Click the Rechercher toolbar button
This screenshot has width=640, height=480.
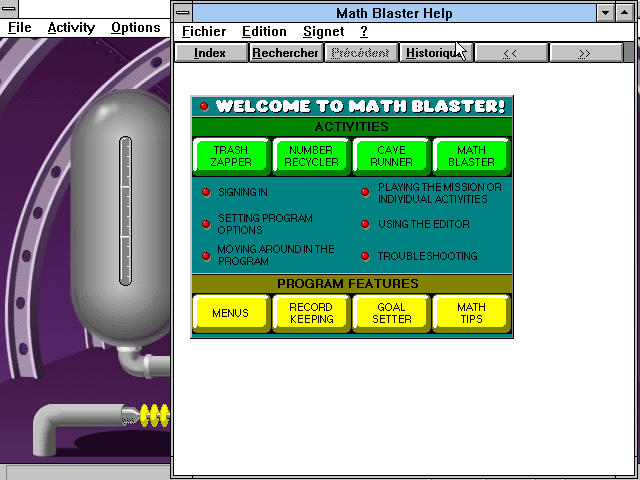(x=285, y=53)
